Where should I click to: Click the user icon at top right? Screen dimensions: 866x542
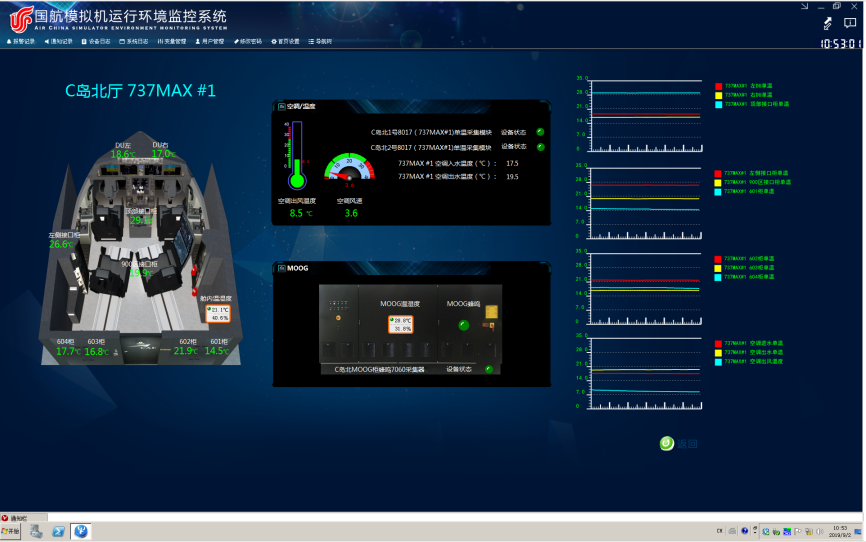(851, 23)
